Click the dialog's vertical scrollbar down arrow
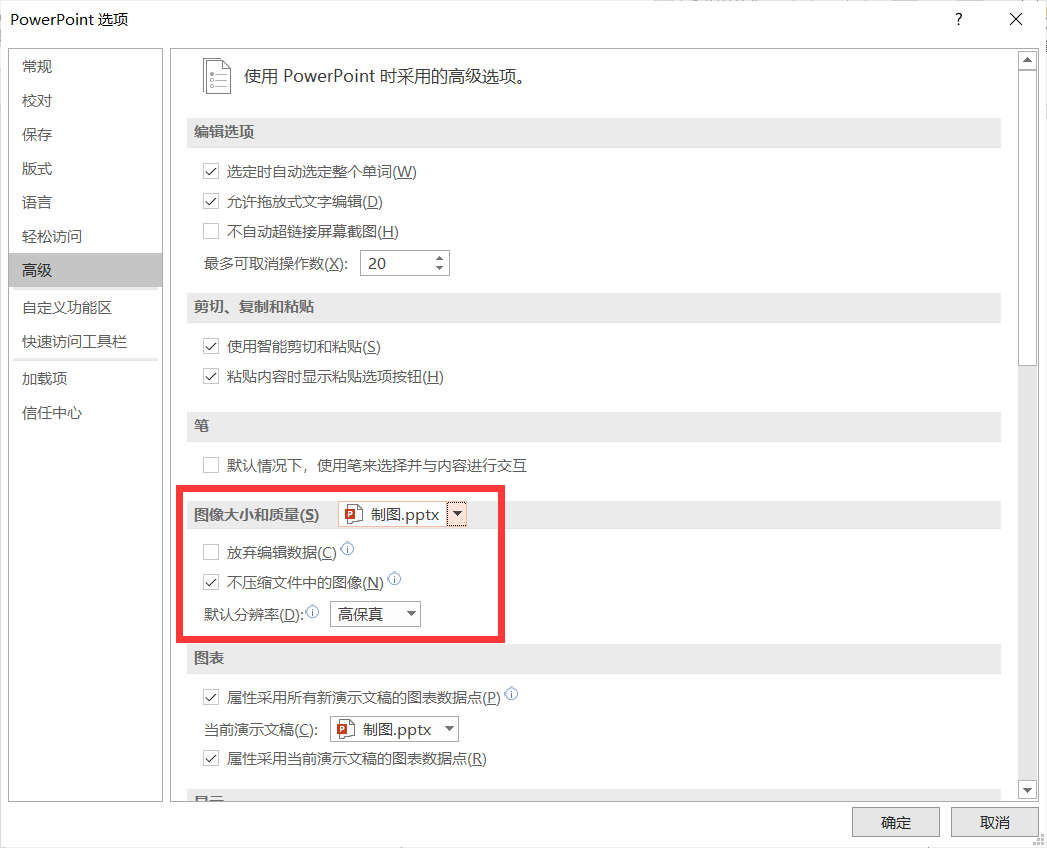This screenshot has width=1047, height=848. (1027, 789)
